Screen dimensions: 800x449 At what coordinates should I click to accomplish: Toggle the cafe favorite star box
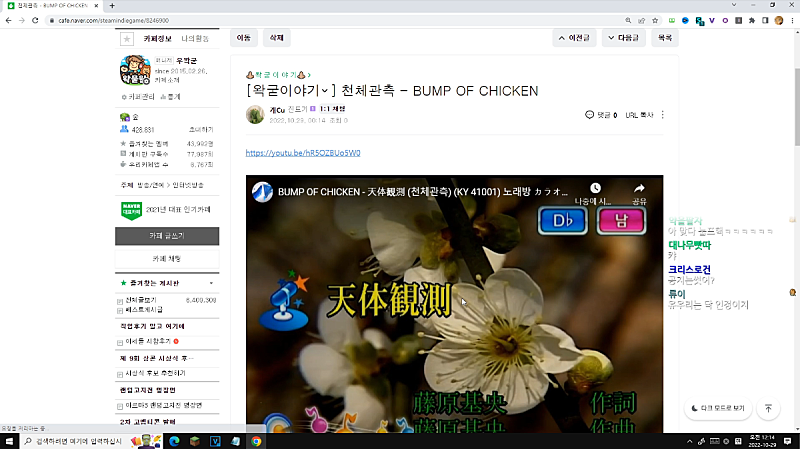pos(127,39)
